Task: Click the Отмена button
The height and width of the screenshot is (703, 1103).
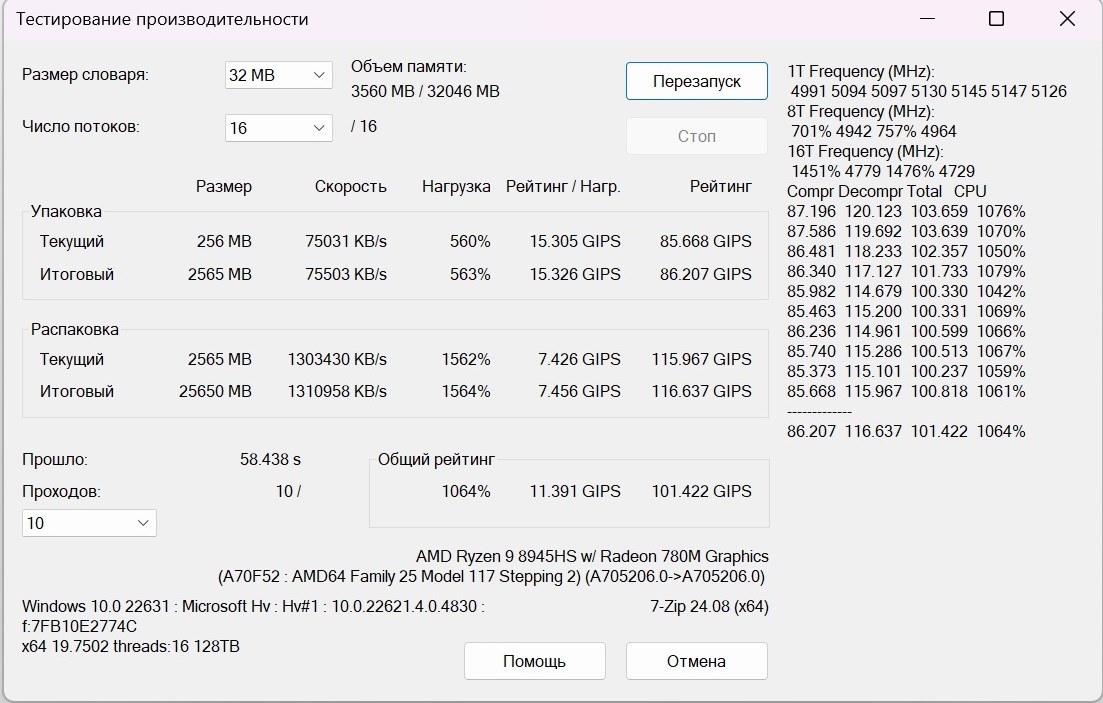Action: [696, 661]
